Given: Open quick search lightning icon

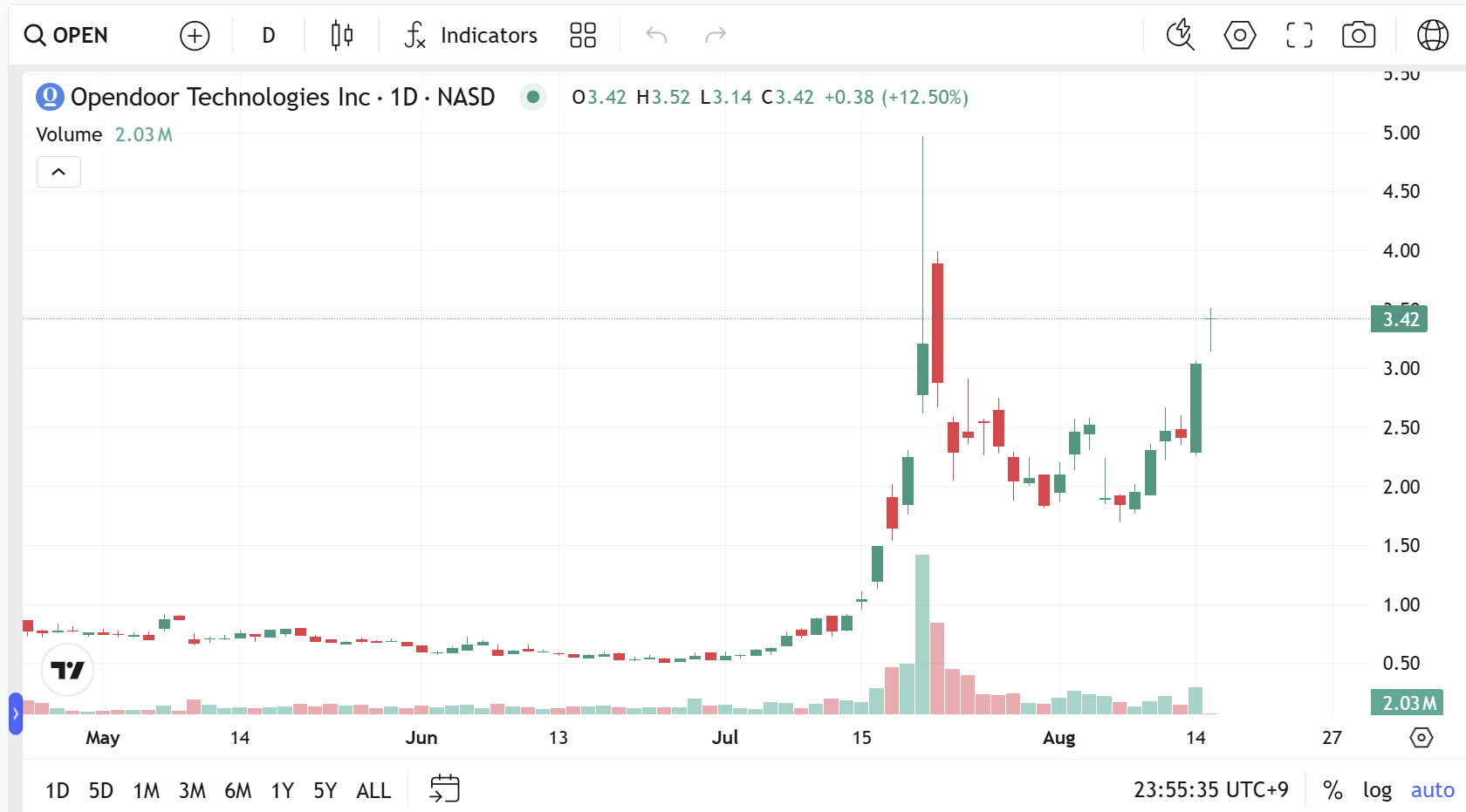Looking at the screenshot, I should pyautogui.click(x=1181, y=36).
